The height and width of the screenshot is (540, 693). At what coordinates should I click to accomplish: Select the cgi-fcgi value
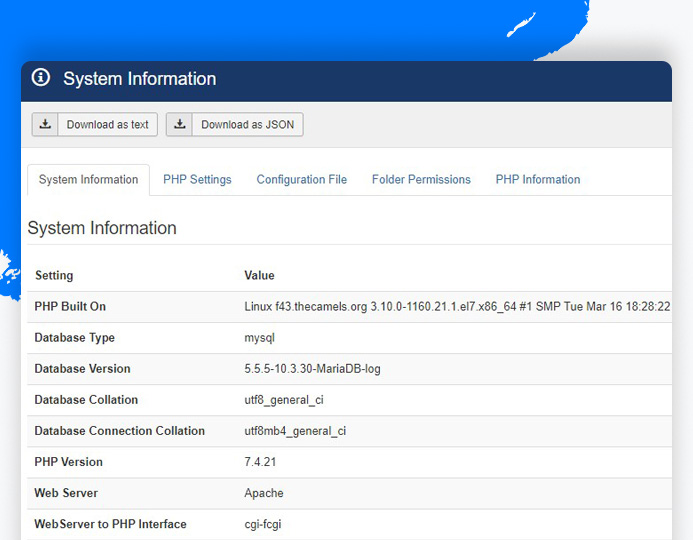click(263, 524)
